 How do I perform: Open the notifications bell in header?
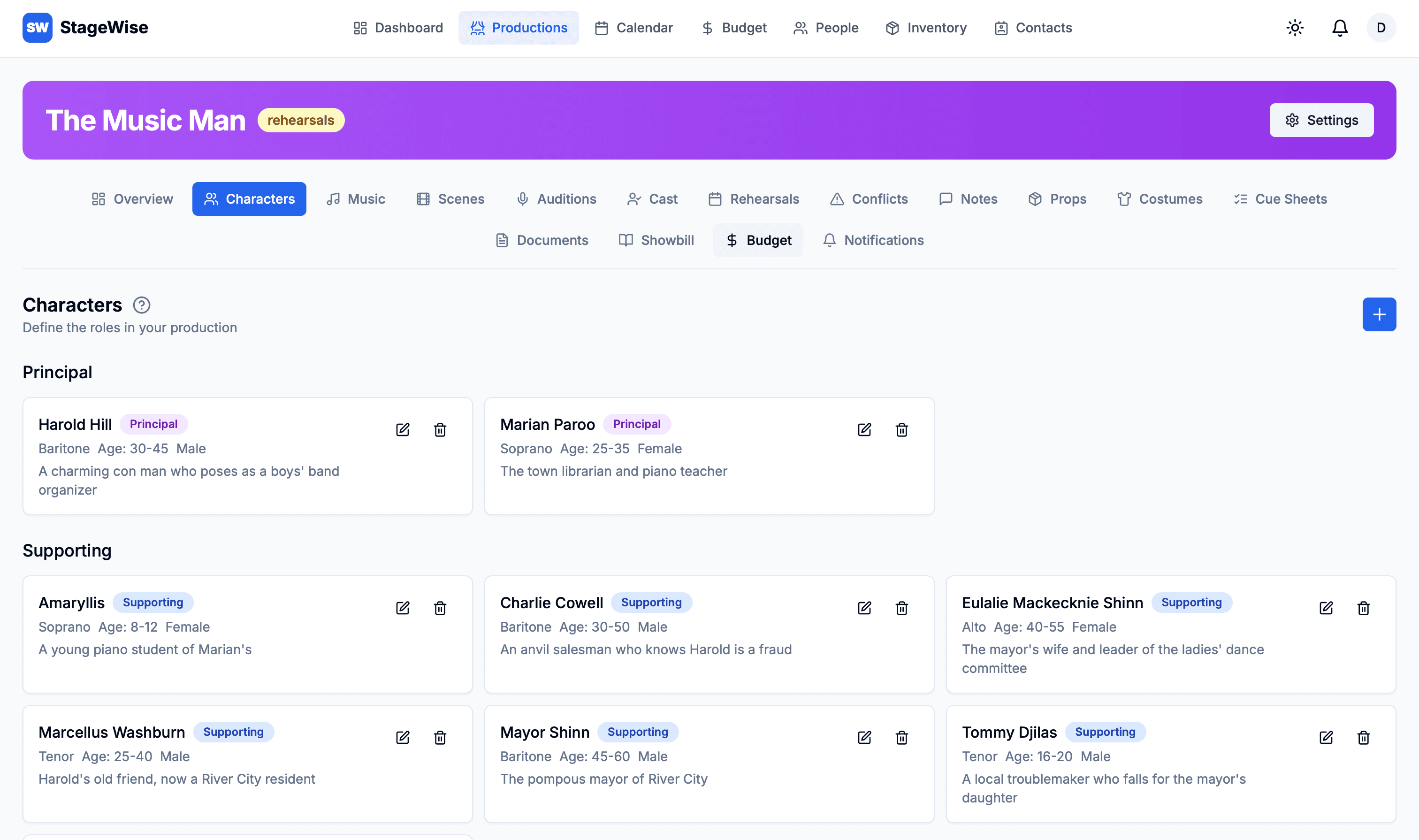(x=1340, y=28)
